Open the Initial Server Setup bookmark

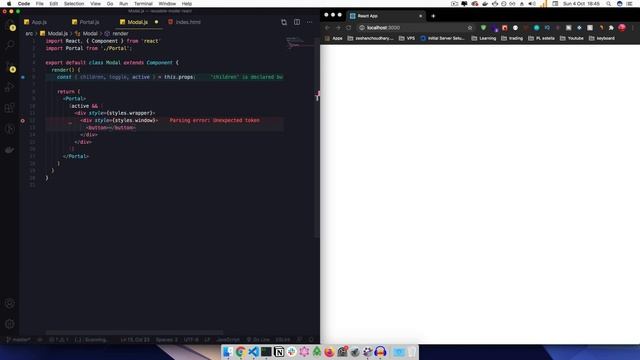[x=442, y=38]
